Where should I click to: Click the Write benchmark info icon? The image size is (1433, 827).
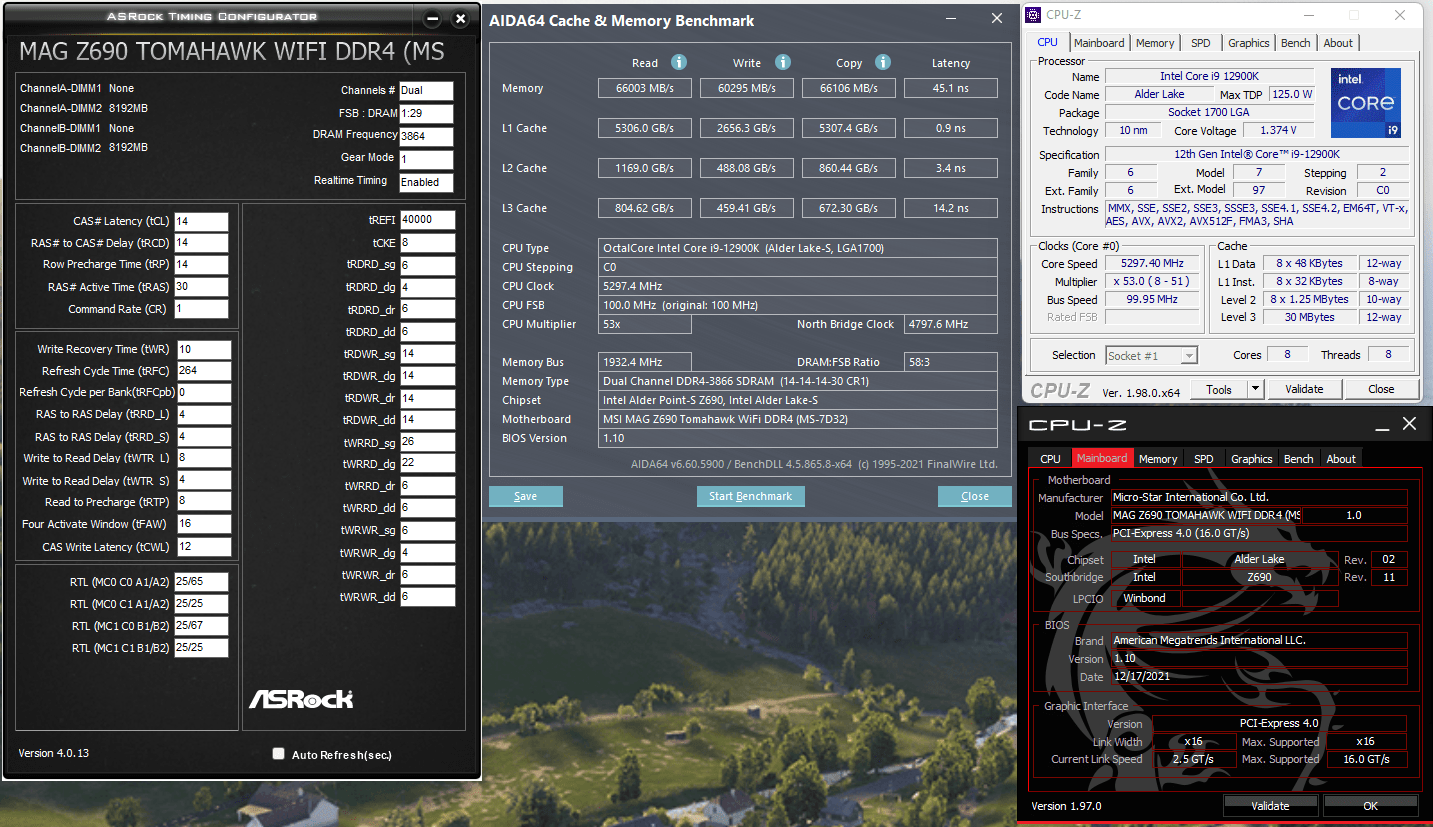[783, 62]
